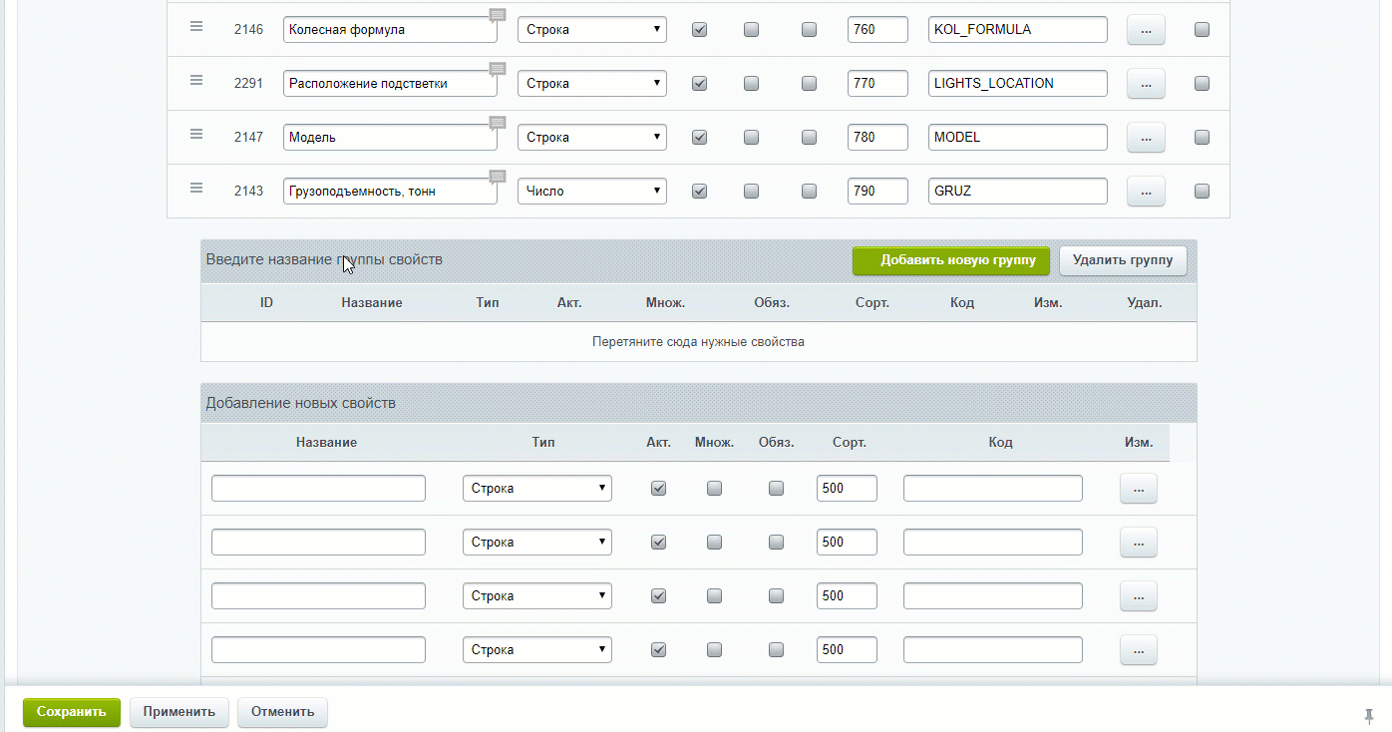Open the comment icon on Модель field
This screenshot has height=732, width=1392.
coord(497,123)
